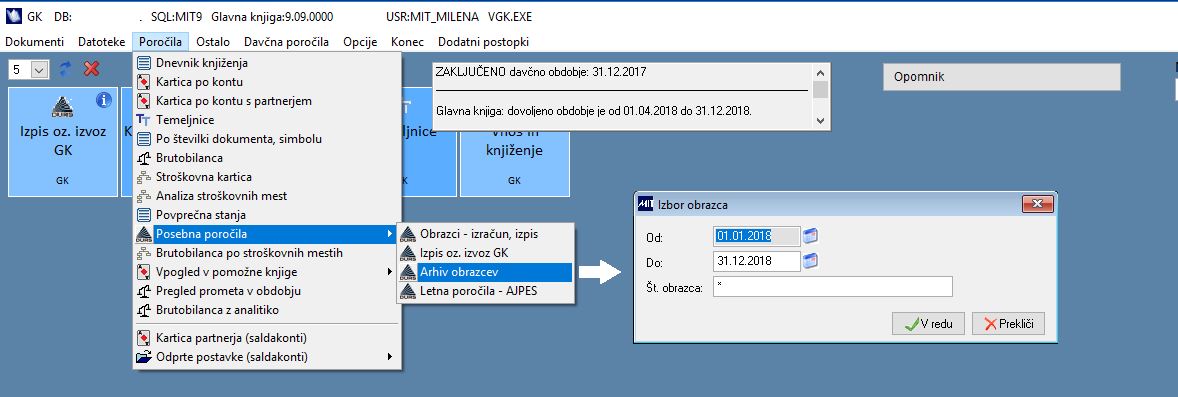Click scroll down arrow in message box
This screenshot has height=397, width=1178.
click(820, 120)
